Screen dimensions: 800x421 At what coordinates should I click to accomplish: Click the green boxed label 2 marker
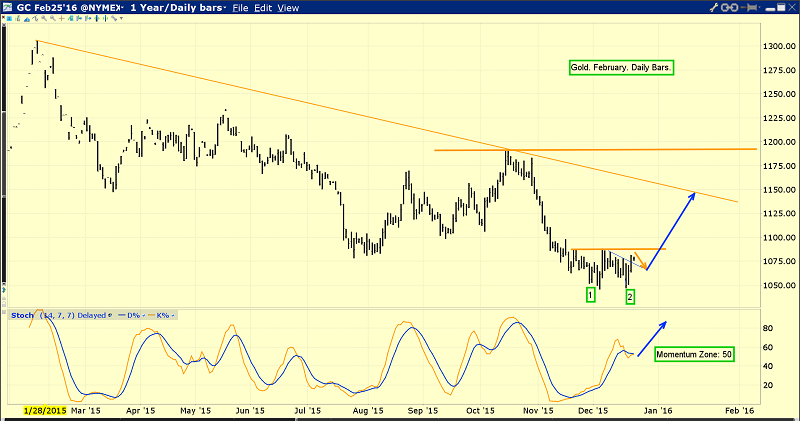click(x=630, y=295)
